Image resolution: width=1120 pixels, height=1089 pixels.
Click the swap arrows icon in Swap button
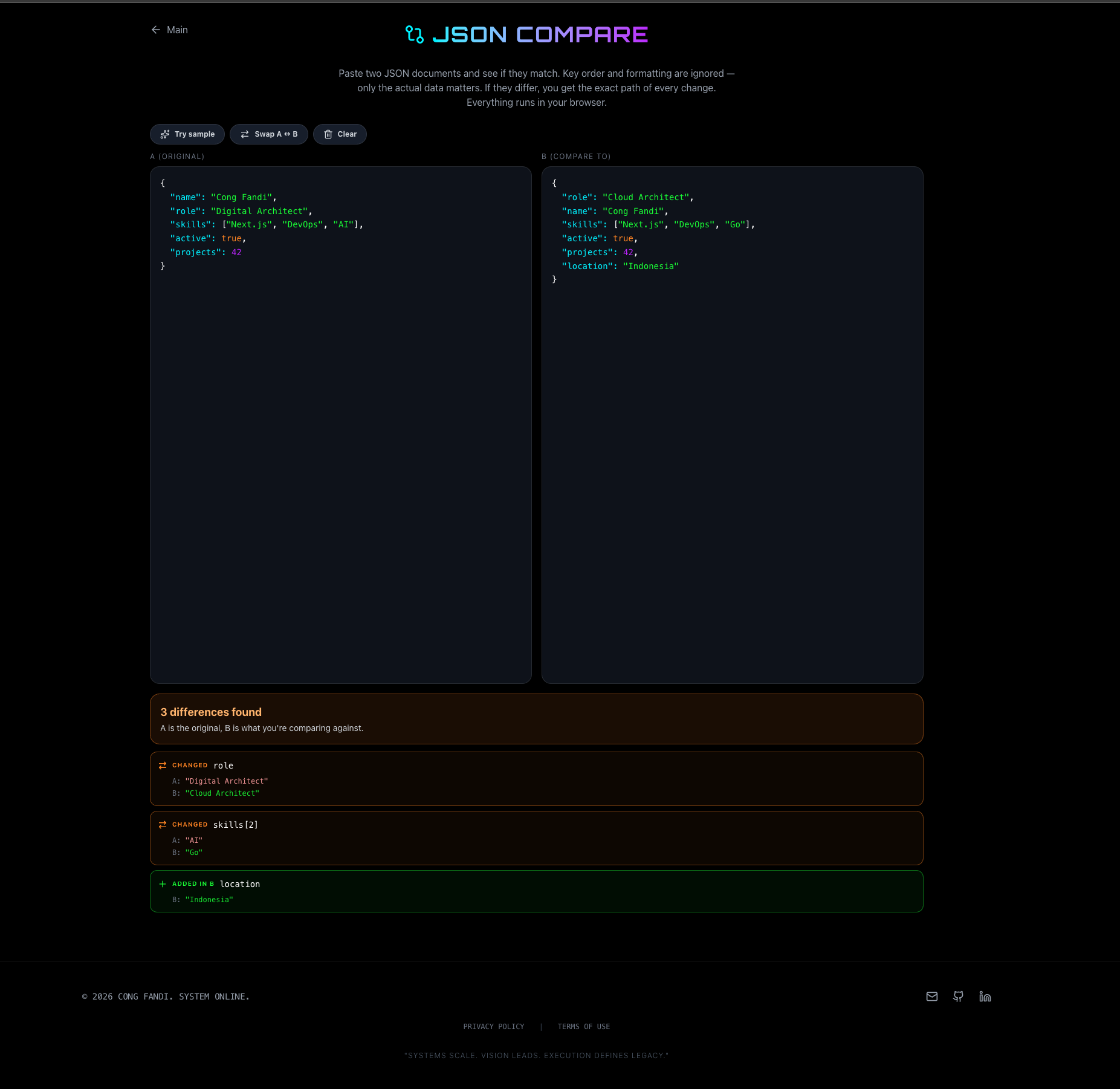(245, 134)
